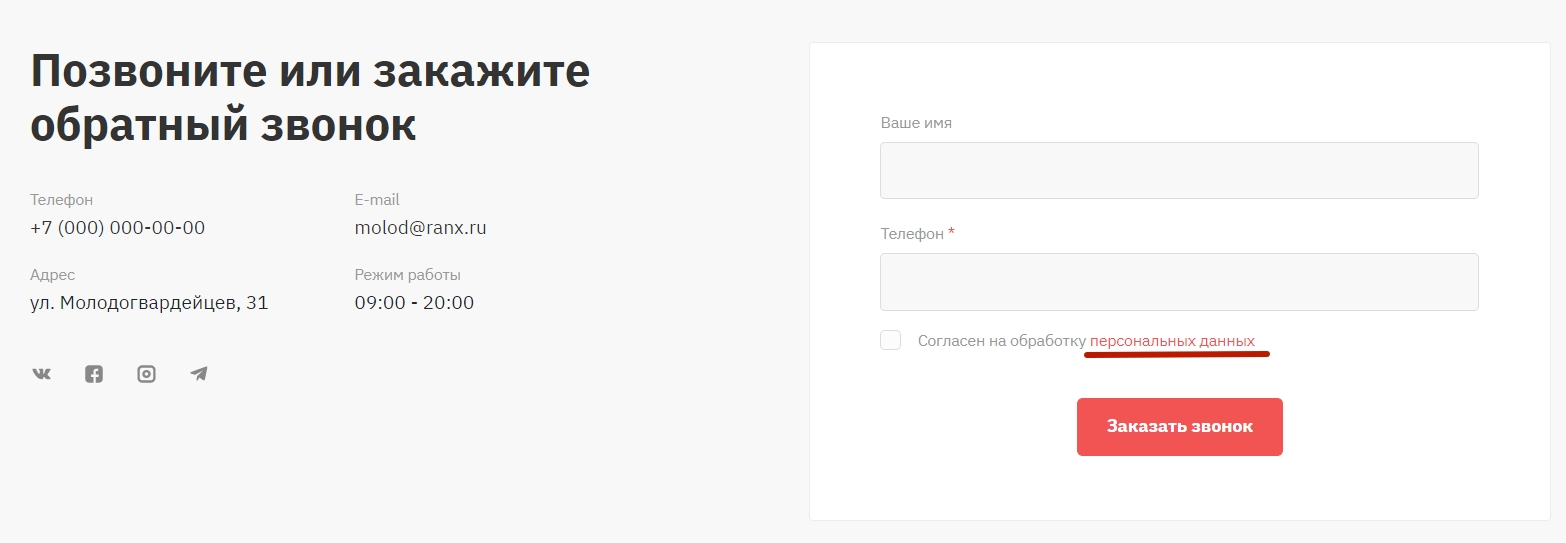Click the 'Адрес' caption

pos(53,275)
